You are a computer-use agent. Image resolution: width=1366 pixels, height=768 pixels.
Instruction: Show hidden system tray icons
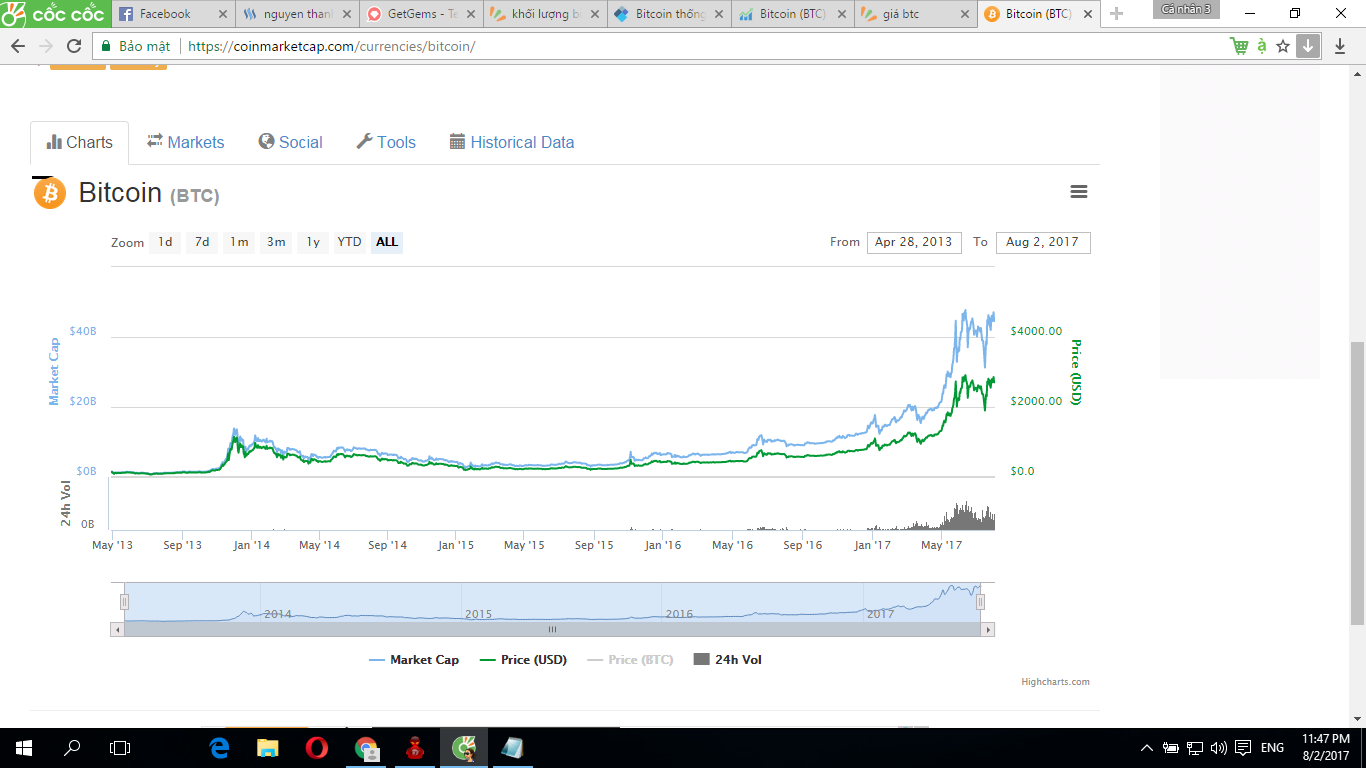coord(1147,748)
